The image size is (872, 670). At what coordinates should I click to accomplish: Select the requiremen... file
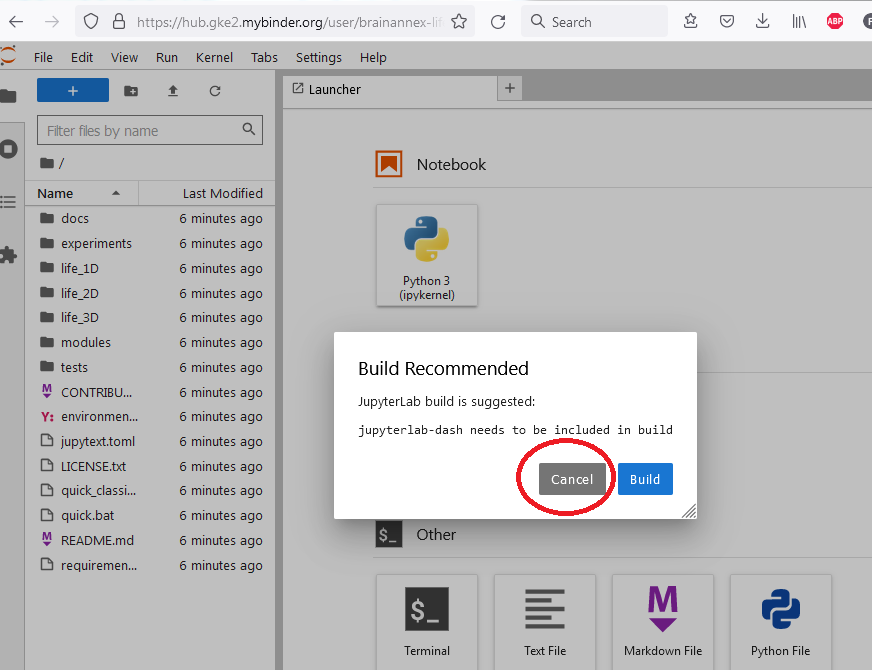click(x=150, y=565)
